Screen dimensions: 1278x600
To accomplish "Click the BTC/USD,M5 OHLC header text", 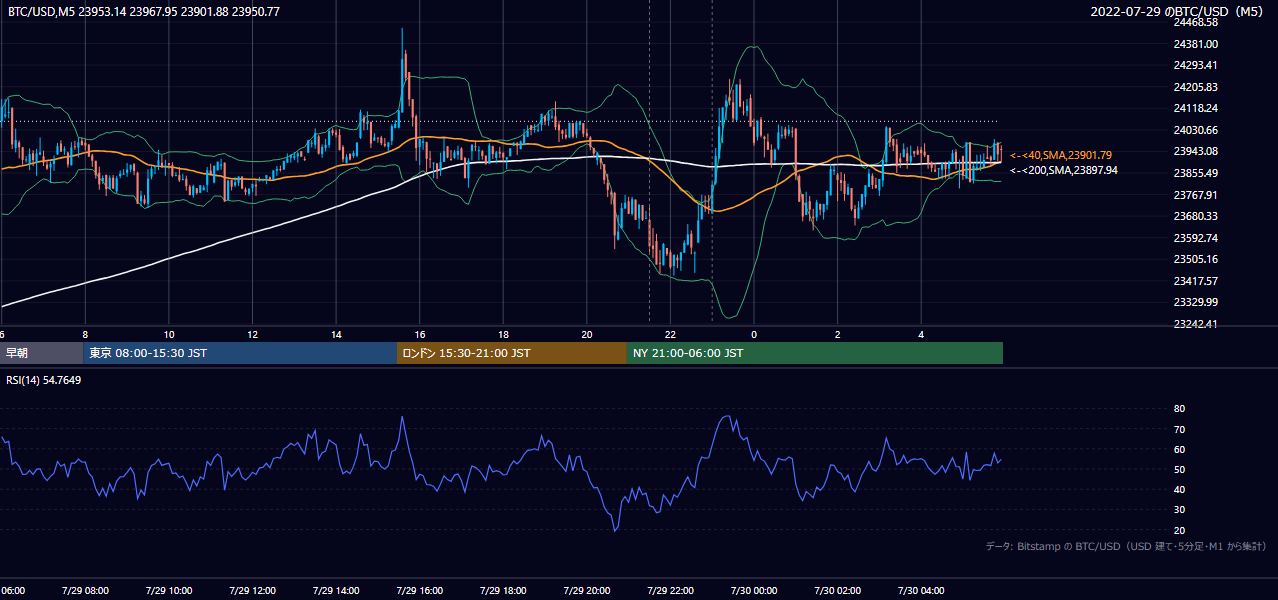I will [x=144, y=11].
